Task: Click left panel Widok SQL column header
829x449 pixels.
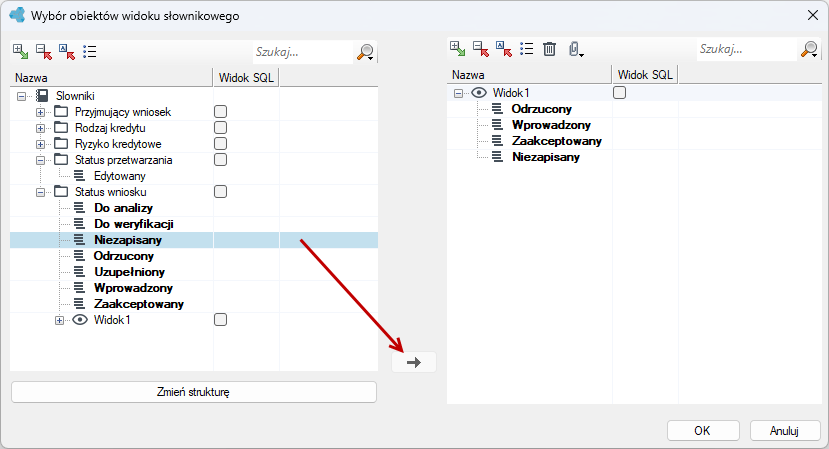Action: click(246, 78)
